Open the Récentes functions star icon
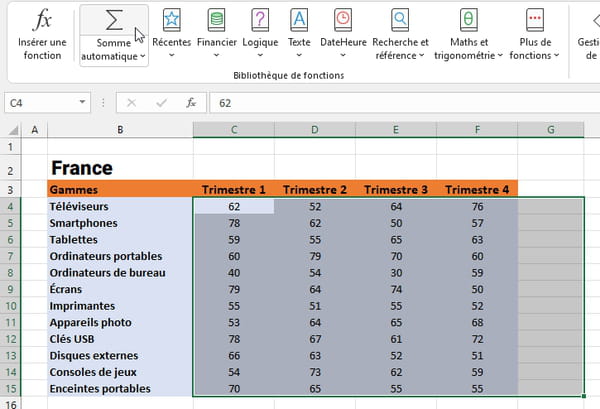 tap(171, 20)
